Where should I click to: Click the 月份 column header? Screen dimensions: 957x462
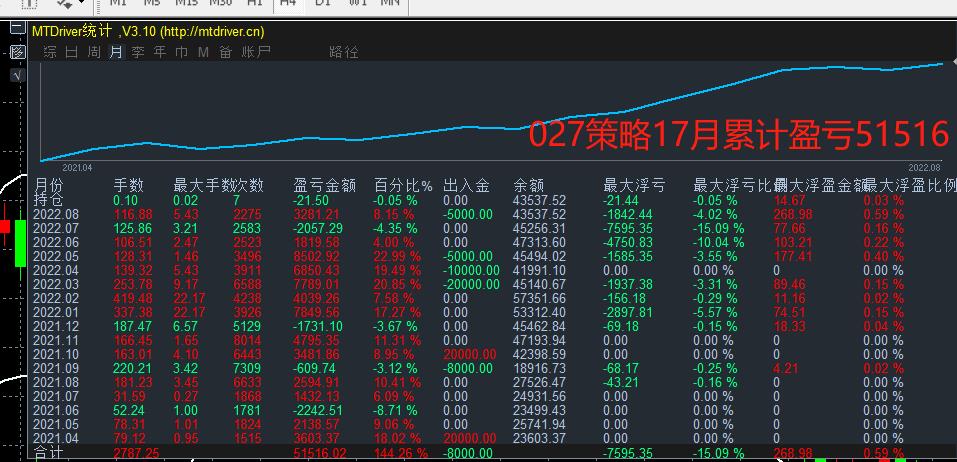tap(49, 185)
